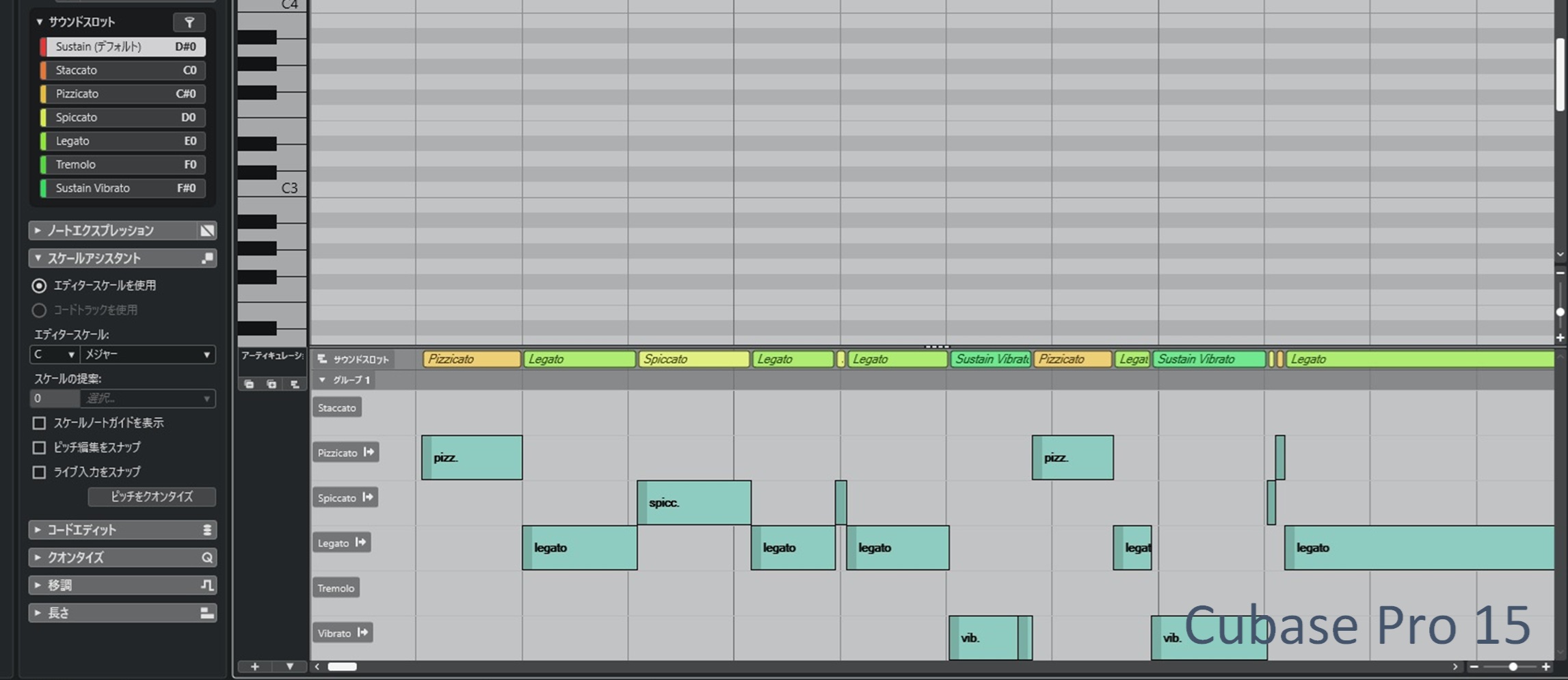
Task: Click the ノートエクスプレッション section icon
Action: coord(207,231)
